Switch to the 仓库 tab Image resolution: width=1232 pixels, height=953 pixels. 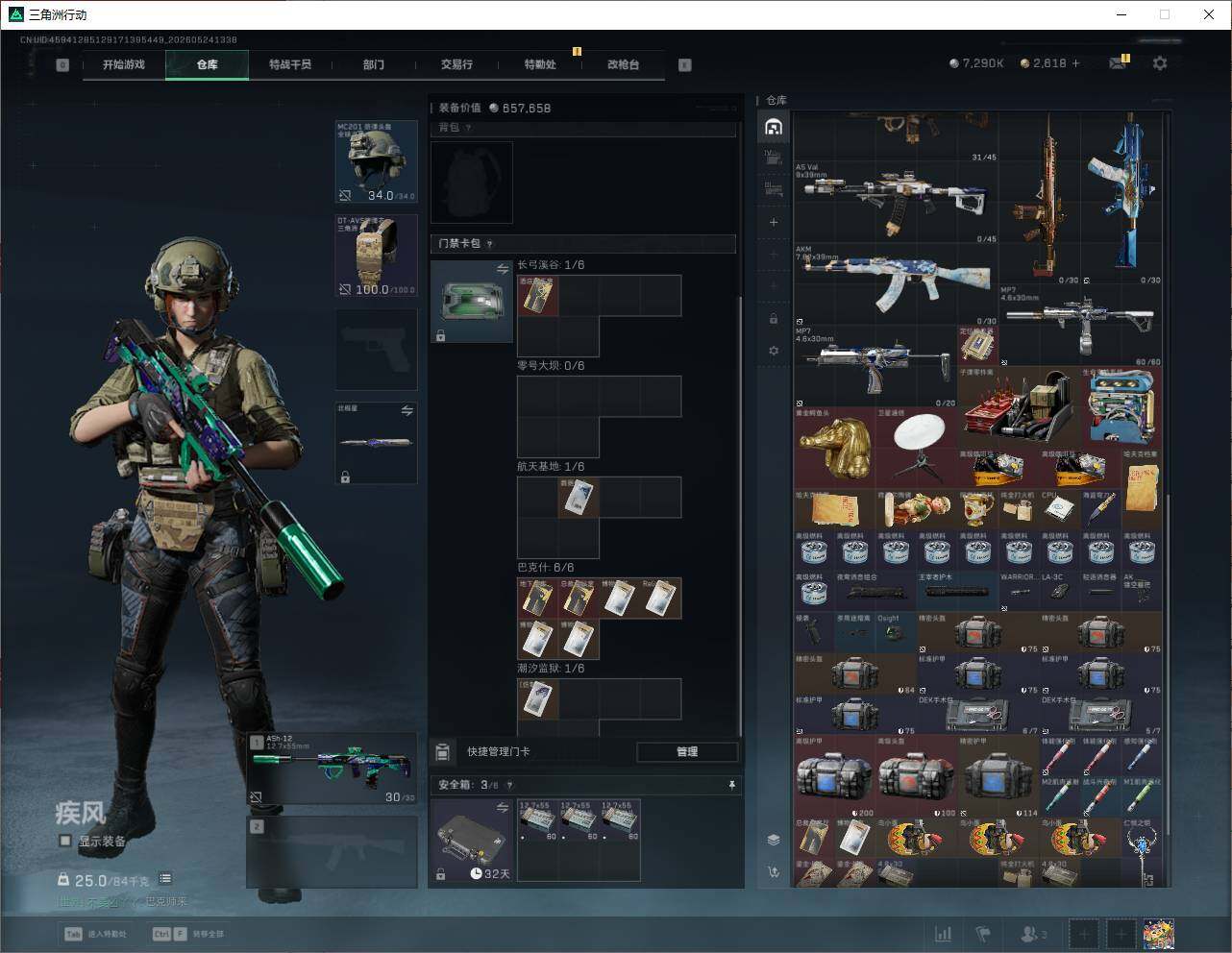(208, 64)
